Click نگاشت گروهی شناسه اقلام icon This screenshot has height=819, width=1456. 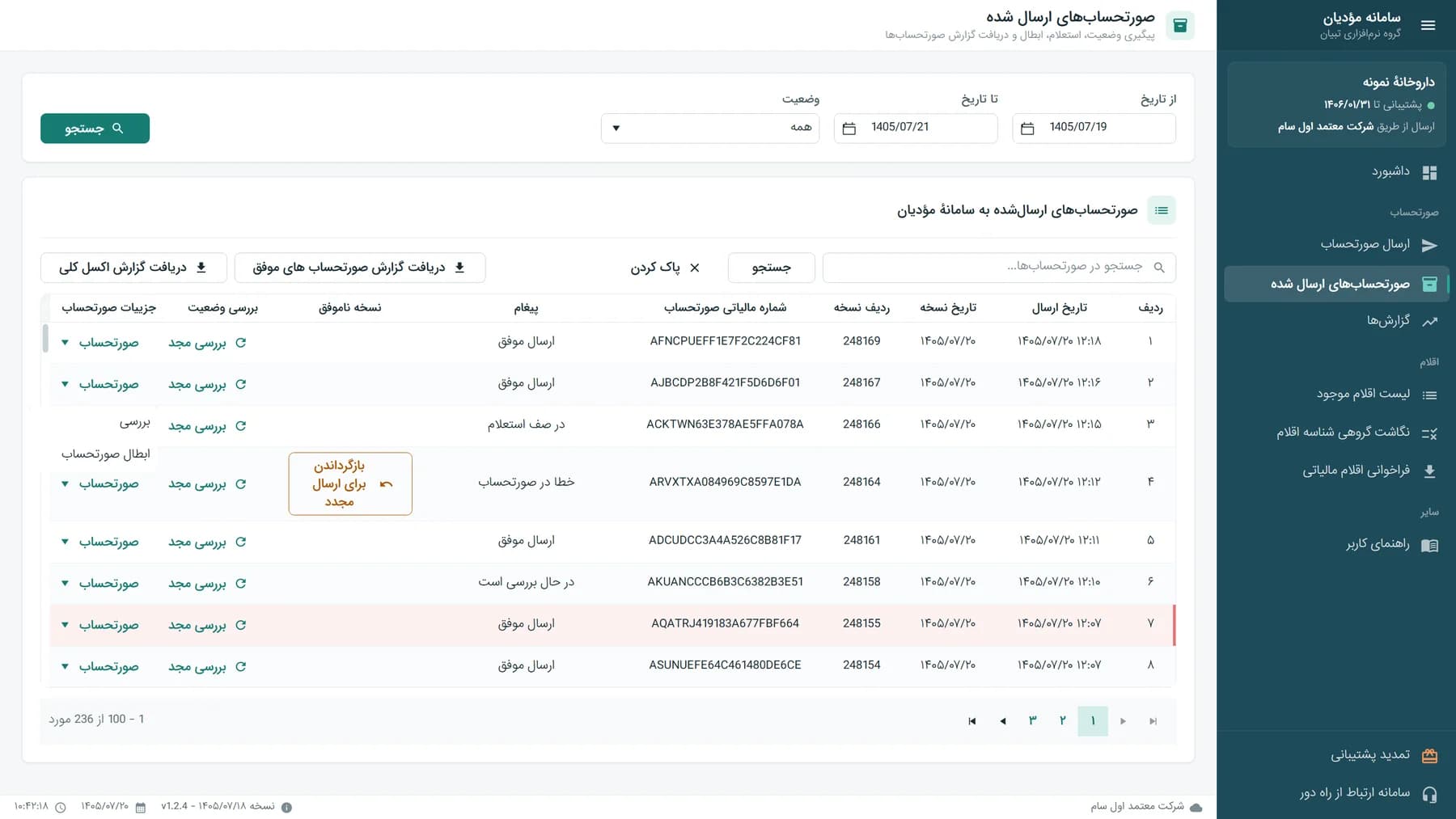pos(1429,433)
